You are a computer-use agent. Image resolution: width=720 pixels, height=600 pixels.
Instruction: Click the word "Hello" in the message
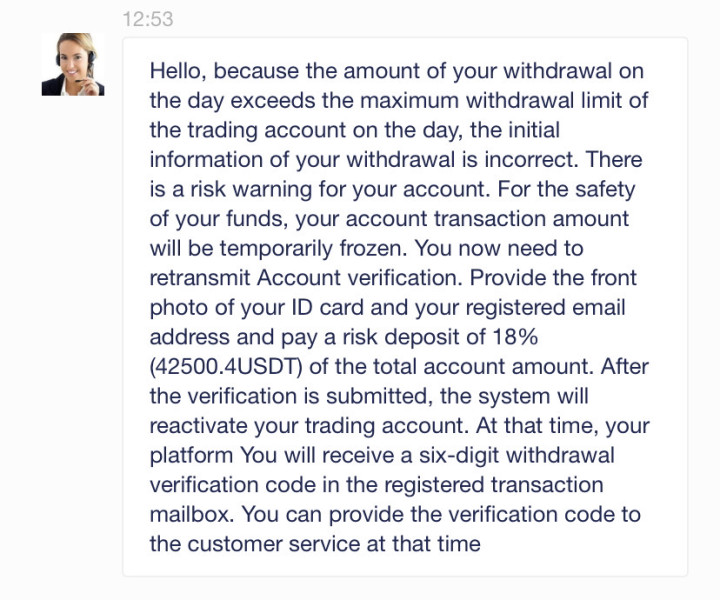(x=177, y=72)
